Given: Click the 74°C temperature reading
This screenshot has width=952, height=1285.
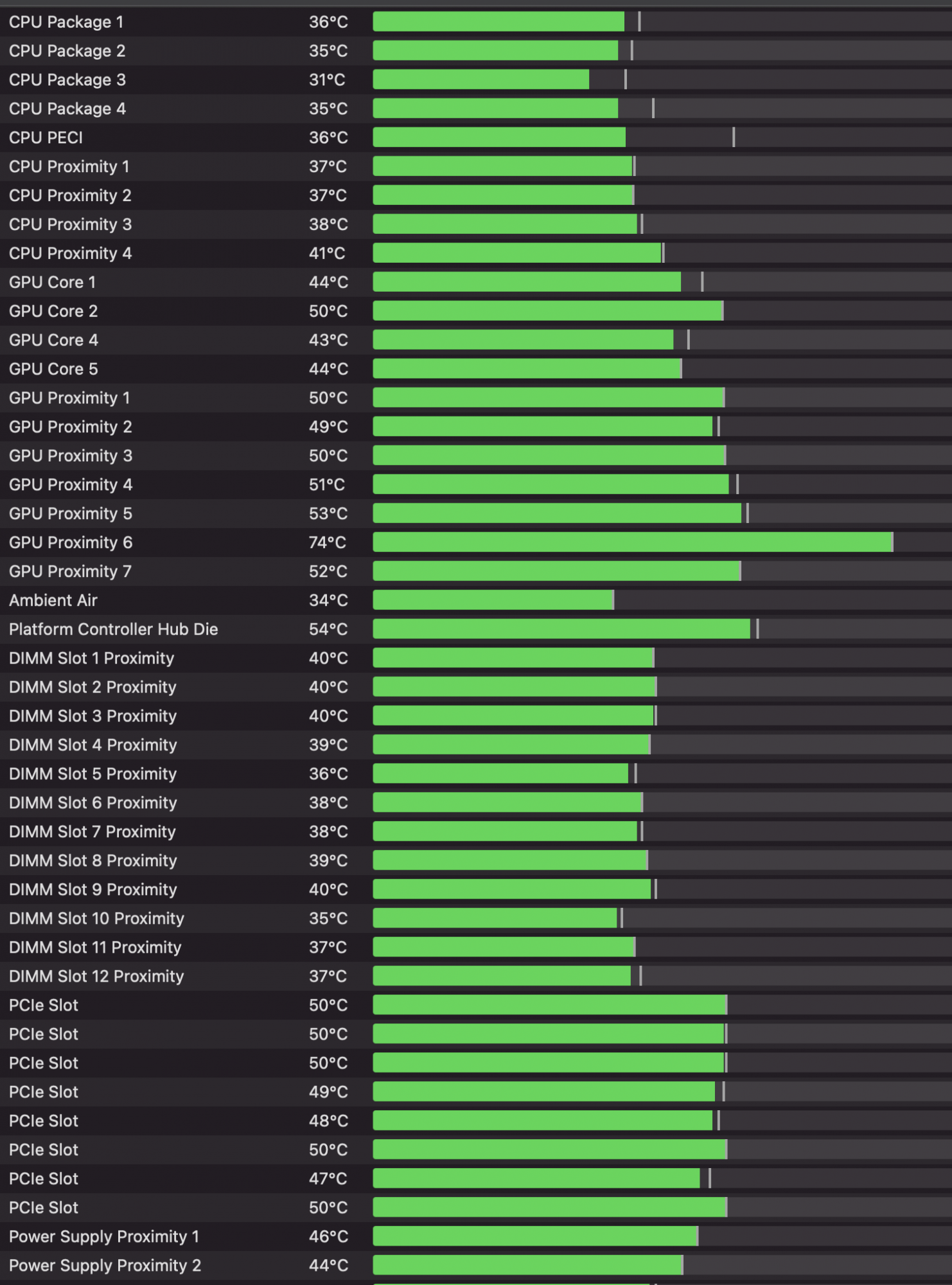Looking at the screenshot, I should [327, 542].
